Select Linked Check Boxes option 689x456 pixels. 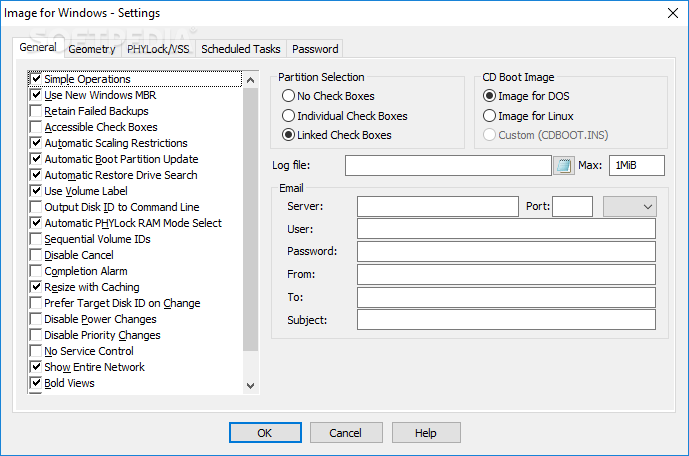288,135
